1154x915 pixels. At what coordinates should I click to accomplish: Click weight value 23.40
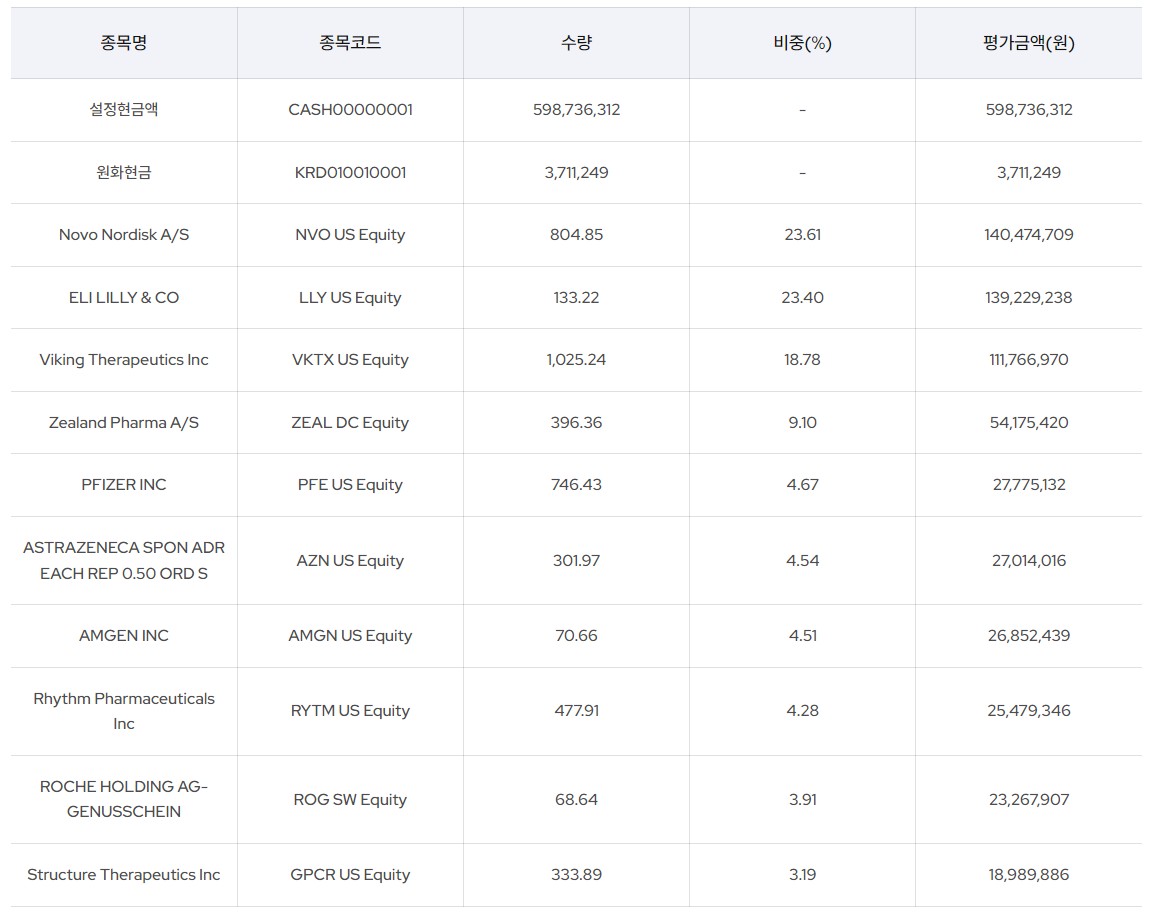tap(802, 297)
